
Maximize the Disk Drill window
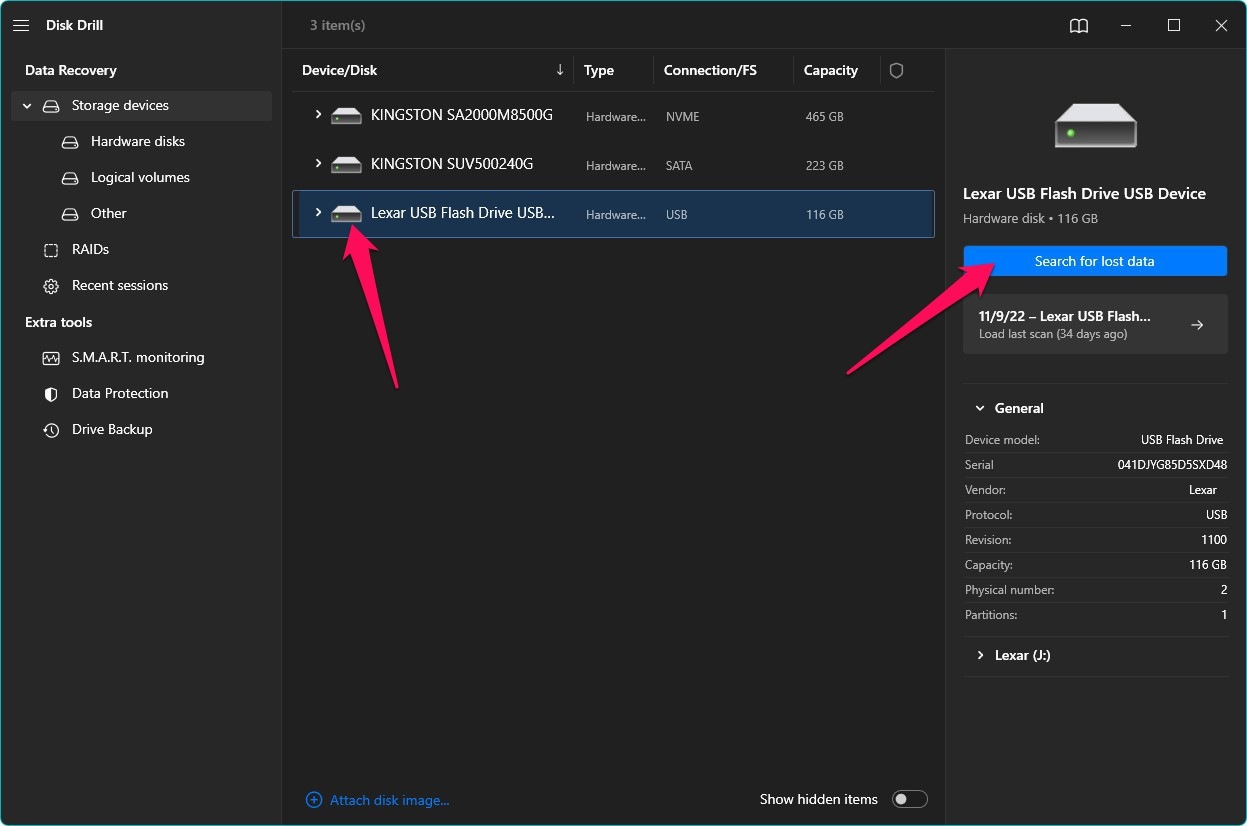point(1174,26)
